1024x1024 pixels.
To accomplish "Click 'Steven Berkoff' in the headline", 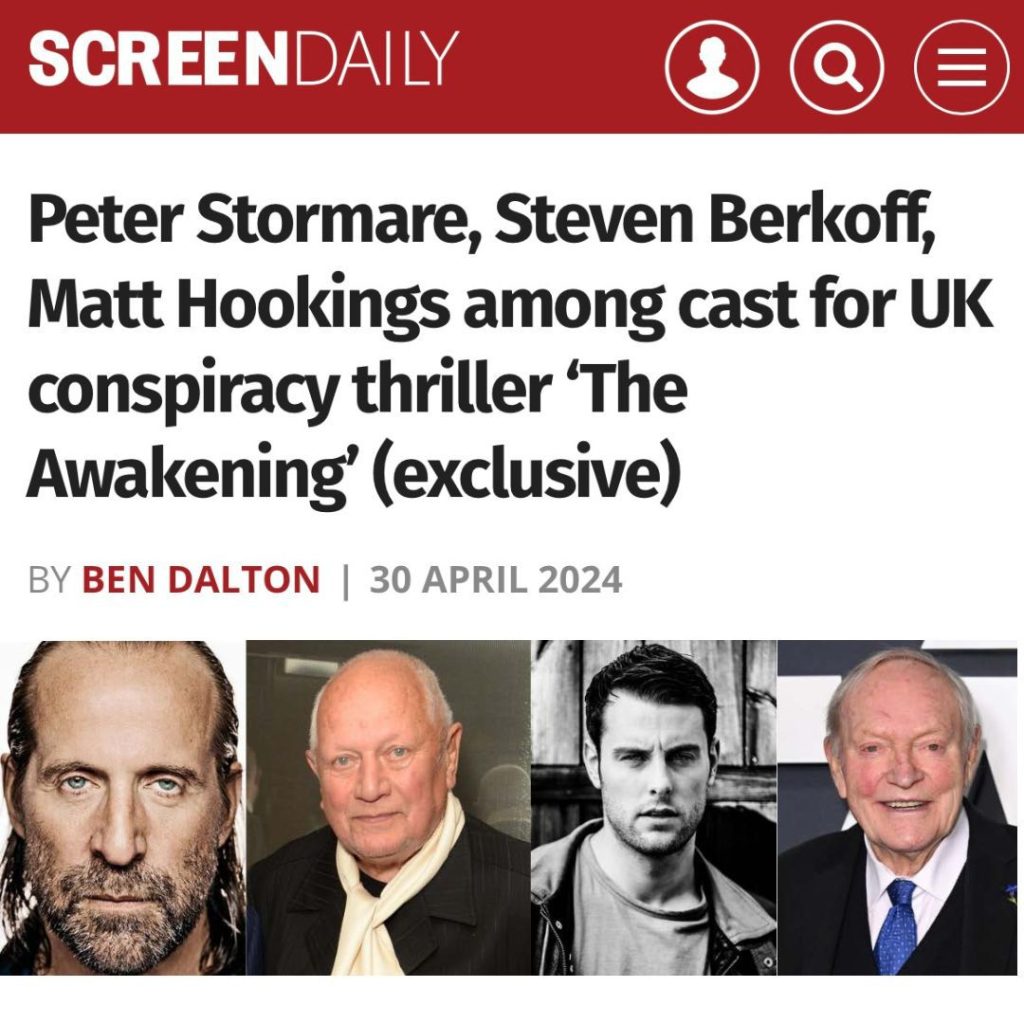I will [x=715, y=219].
